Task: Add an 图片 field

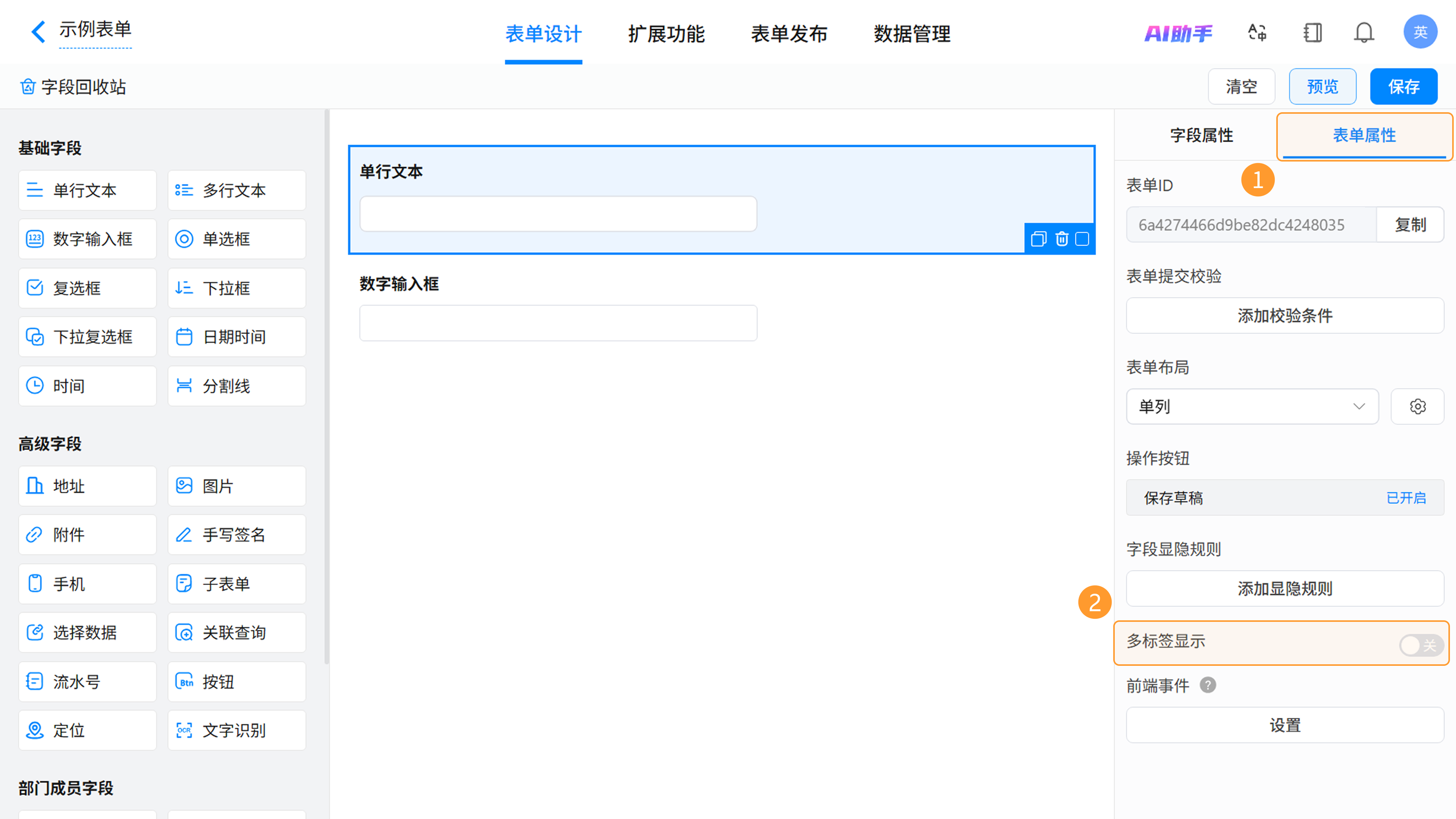Action: pyautogui.click(x=237, y=486)
